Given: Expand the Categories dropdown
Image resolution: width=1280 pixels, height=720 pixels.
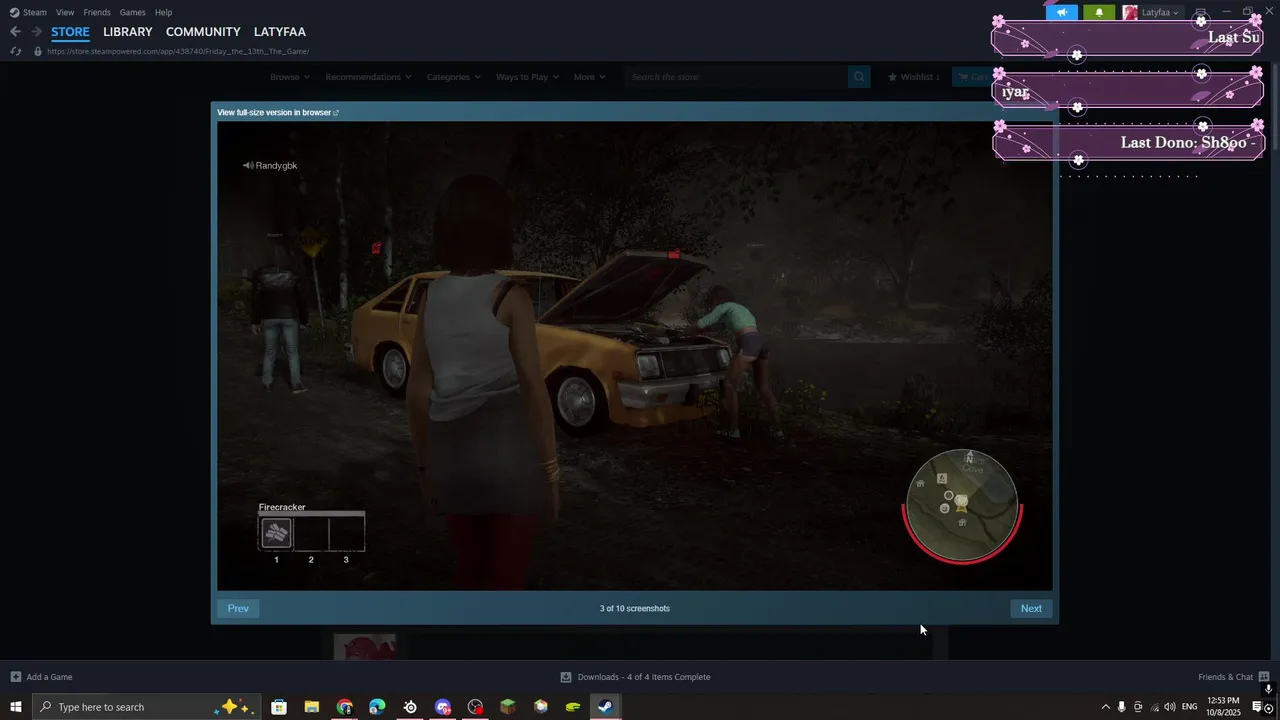Looking at the screenshot, I should pos(453,77).
